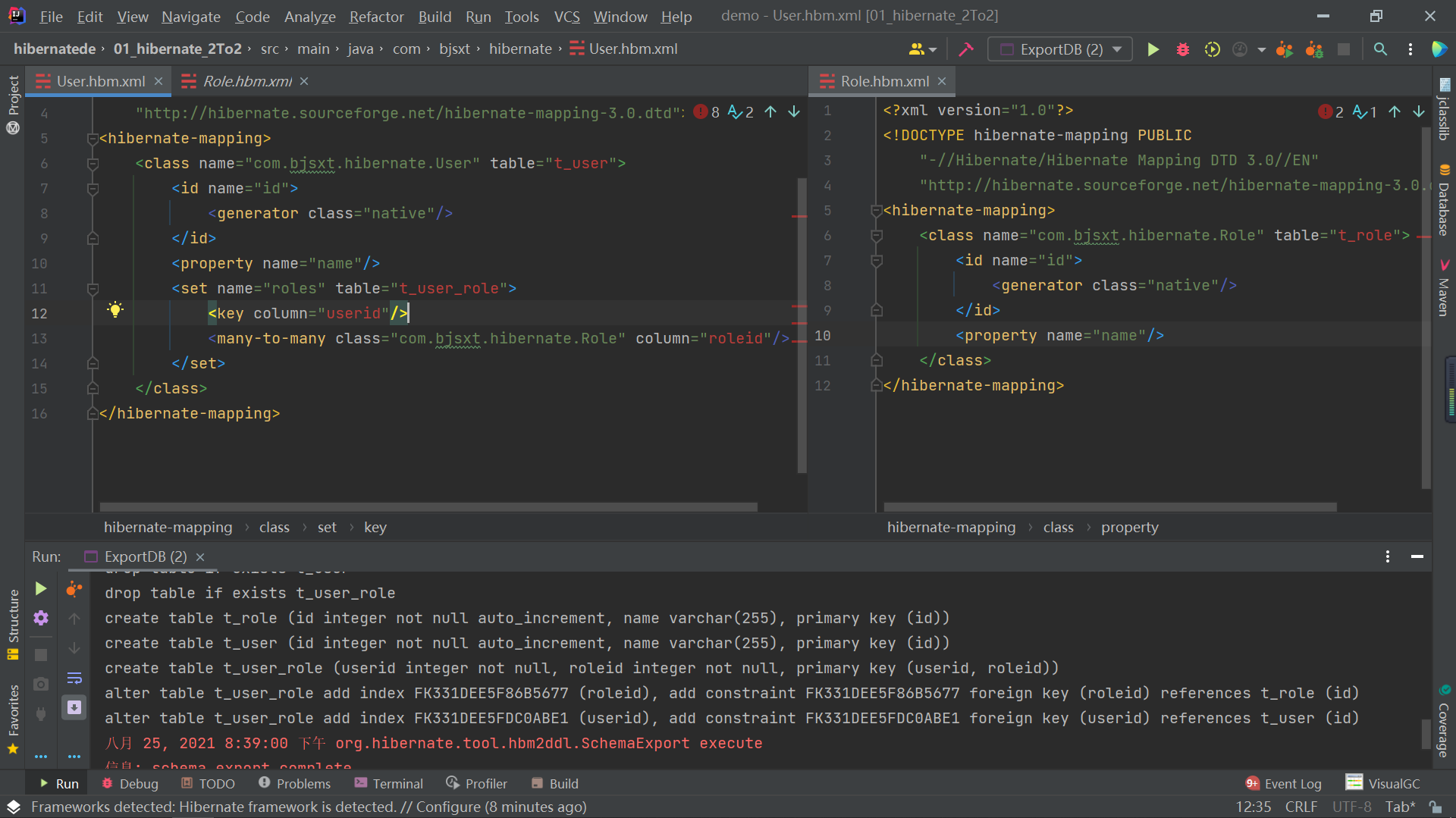
Task: Click the grey stop button in top toolbar
Action: pos(1344,49)
